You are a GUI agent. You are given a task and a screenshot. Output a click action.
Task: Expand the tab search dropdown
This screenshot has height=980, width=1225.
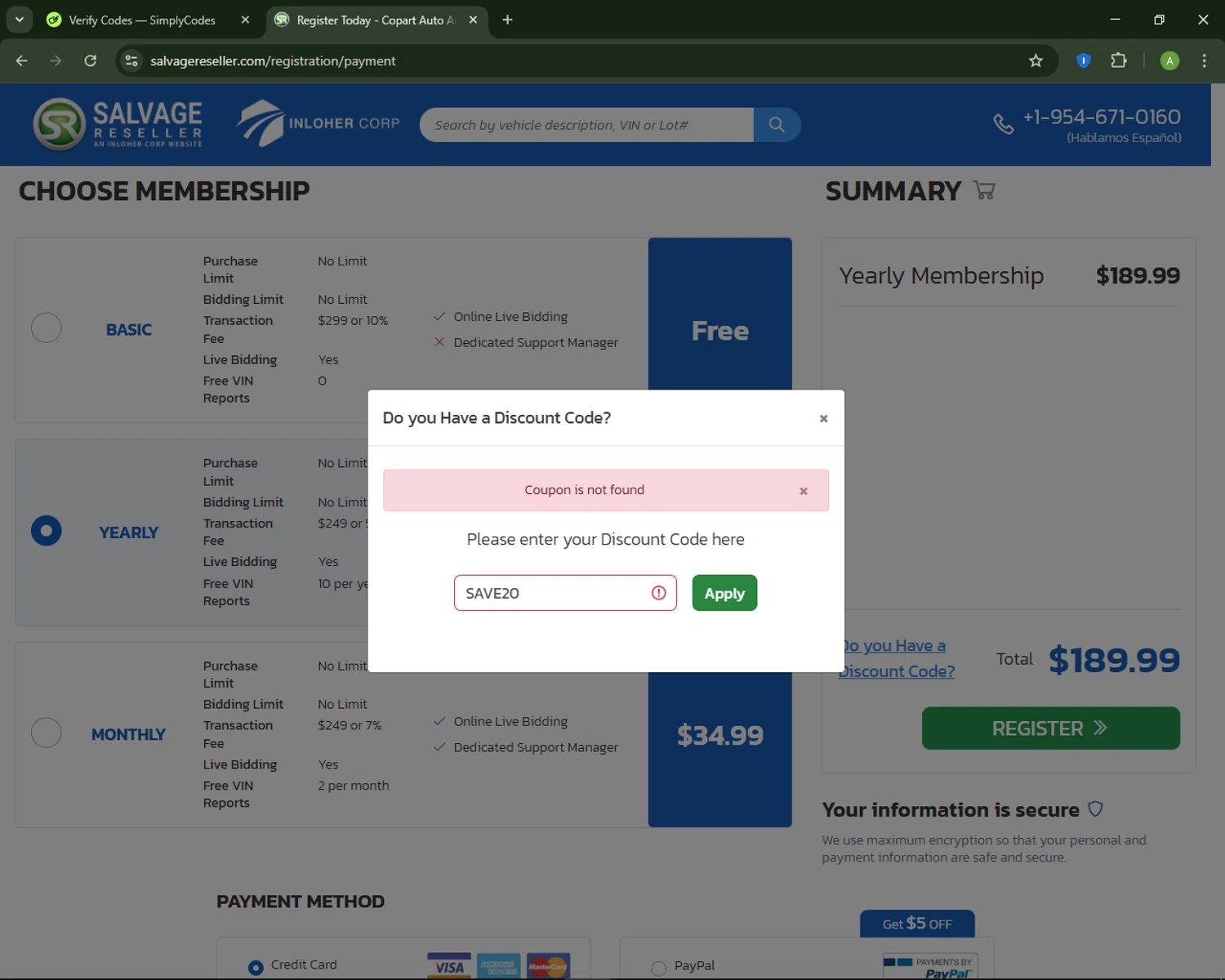click(x=19, y=20)
